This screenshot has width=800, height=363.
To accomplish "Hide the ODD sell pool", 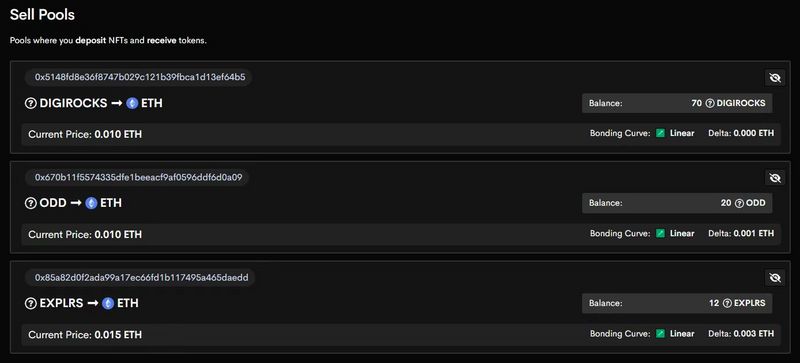I will (x=774, y=178).
